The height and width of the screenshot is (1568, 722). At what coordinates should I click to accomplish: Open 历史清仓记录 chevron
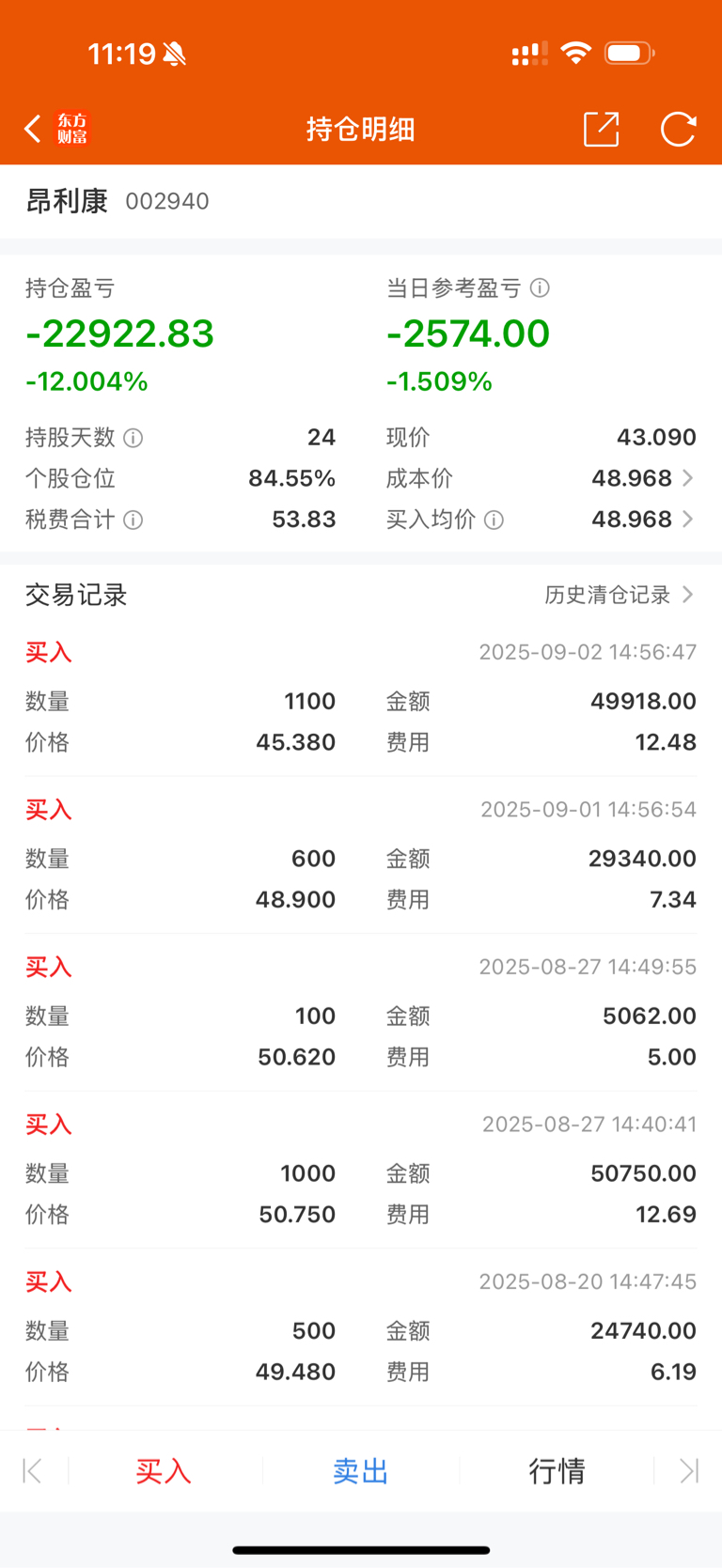[x=688, y=595]
